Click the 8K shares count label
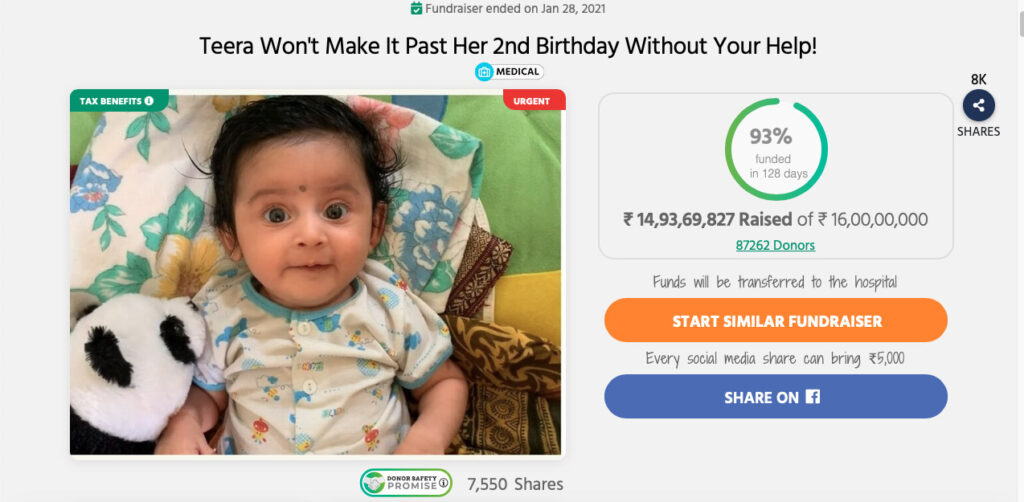The height and width of the screenshot is (502, 1024). click(x=978, y=80)
